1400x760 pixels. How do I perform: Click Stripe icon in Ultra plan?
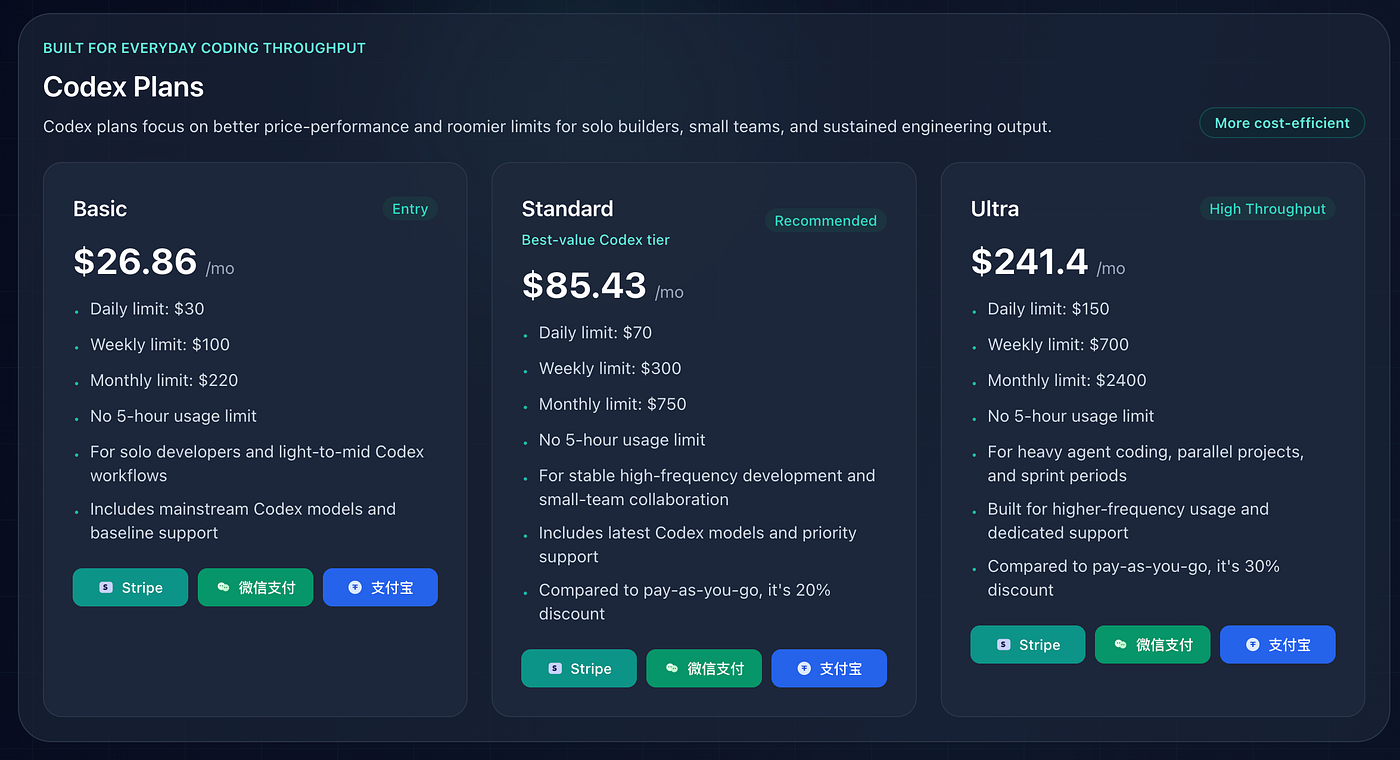tap(1004, 645)
